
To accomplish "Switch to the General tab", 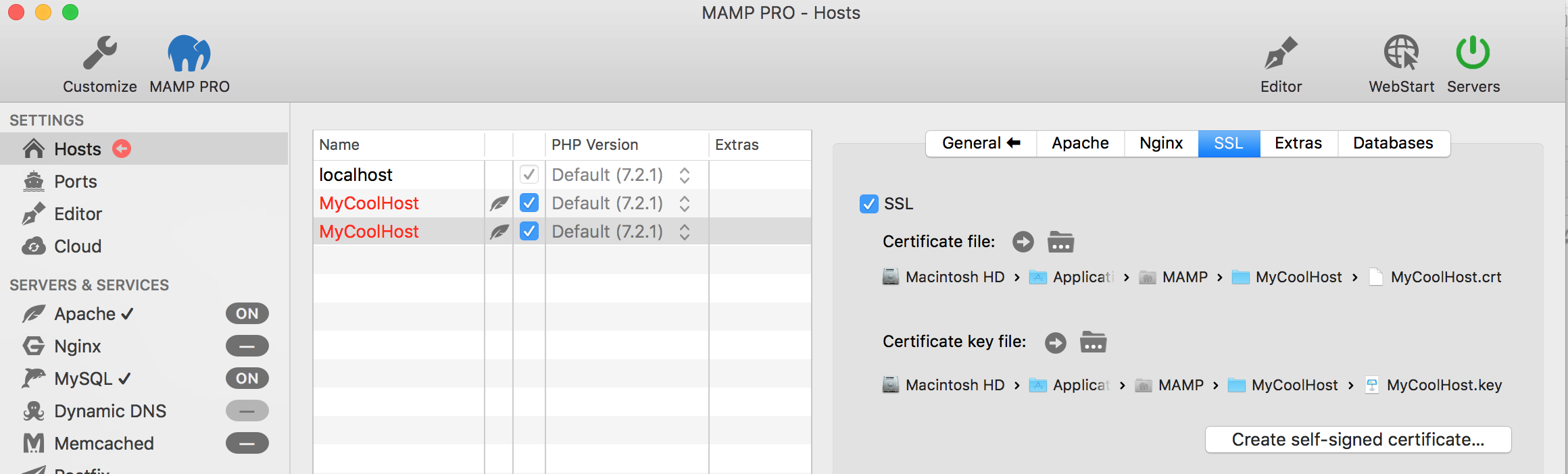I will coord(981,143).
